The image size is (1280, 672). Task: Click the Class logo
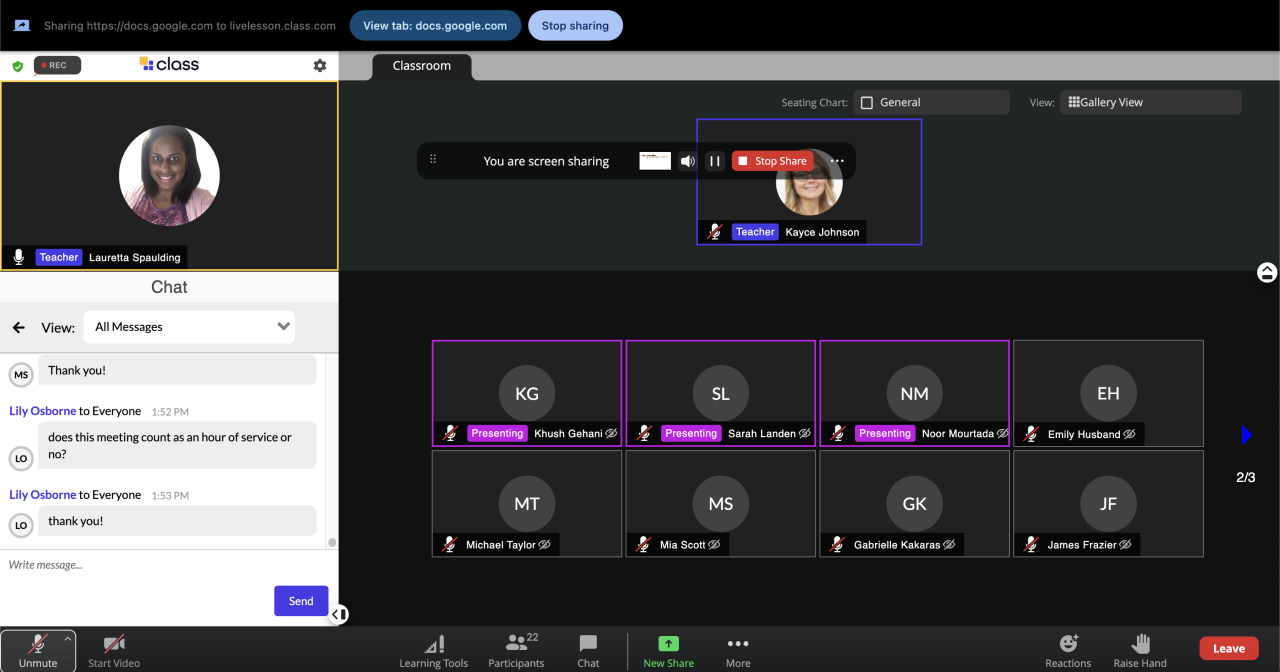coord(169,64)
